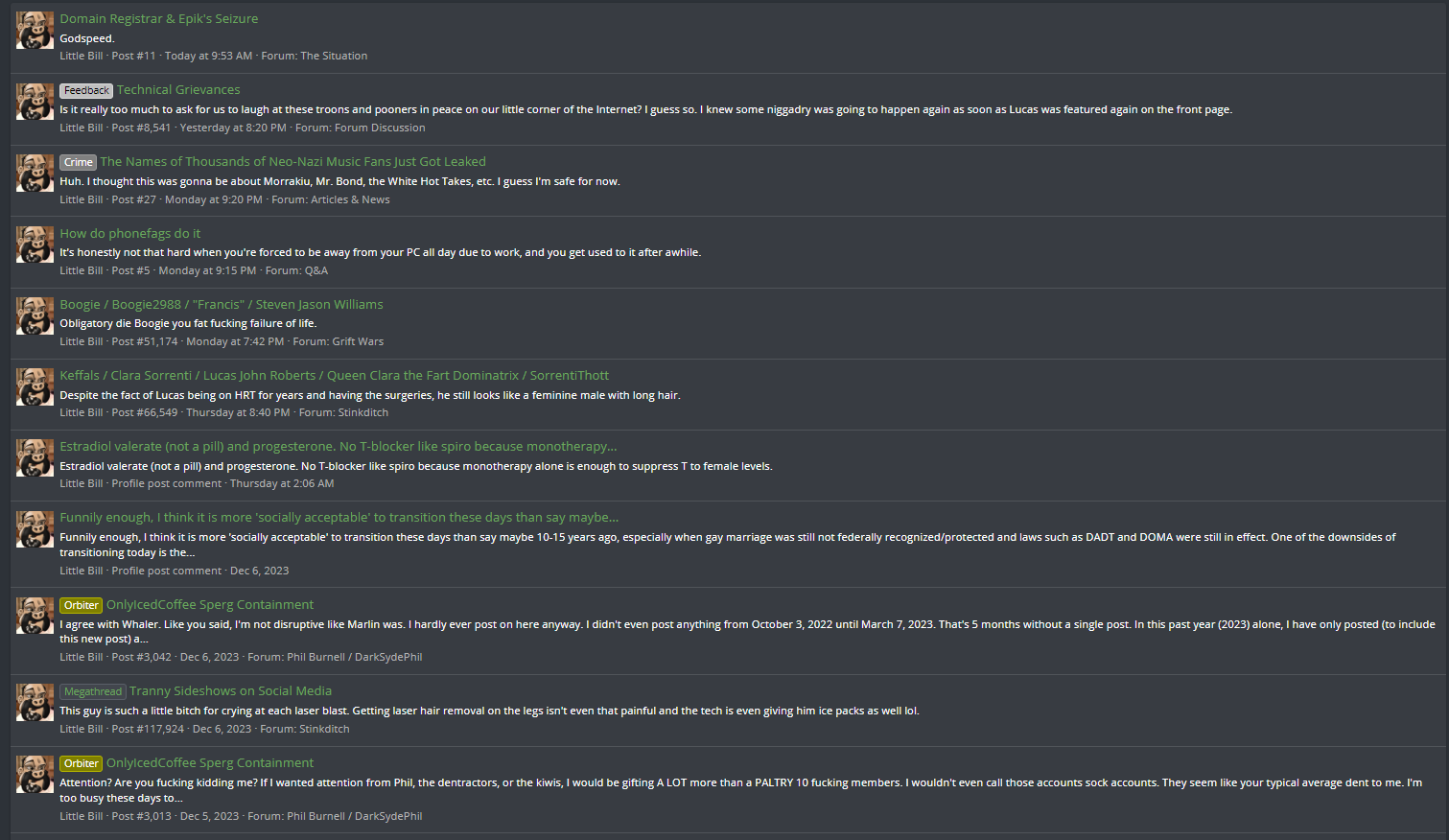Open the Boogie2988 Steven Jason Williams thread
Viewport: 1449px width, 840px height.
tap(221, 305)
